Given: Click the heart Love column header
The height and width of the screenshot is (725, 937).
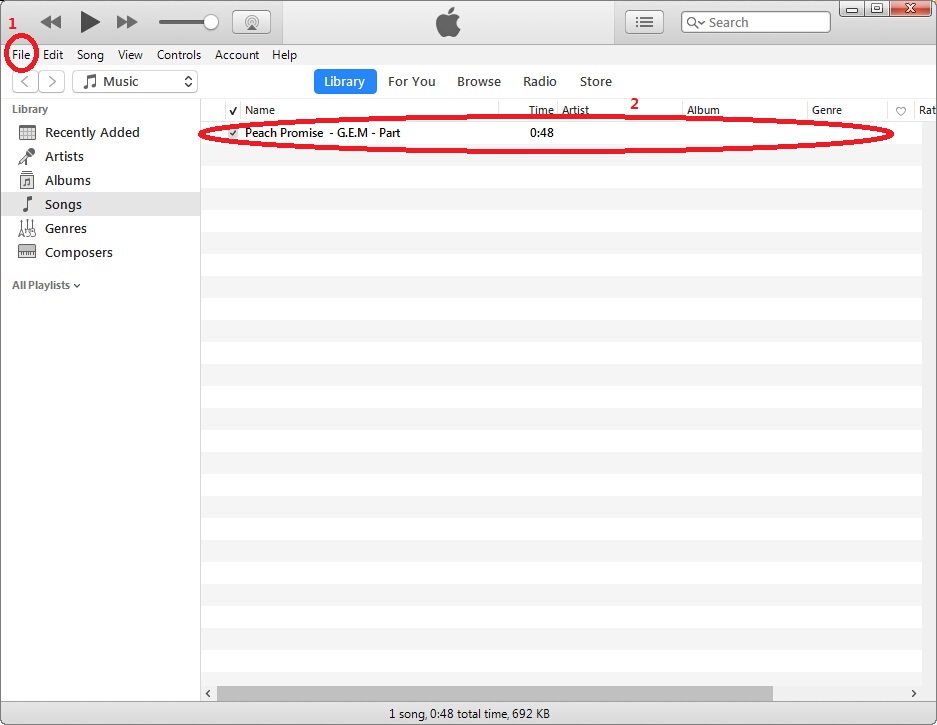Looking at the screenshot, I should point(901,111).
